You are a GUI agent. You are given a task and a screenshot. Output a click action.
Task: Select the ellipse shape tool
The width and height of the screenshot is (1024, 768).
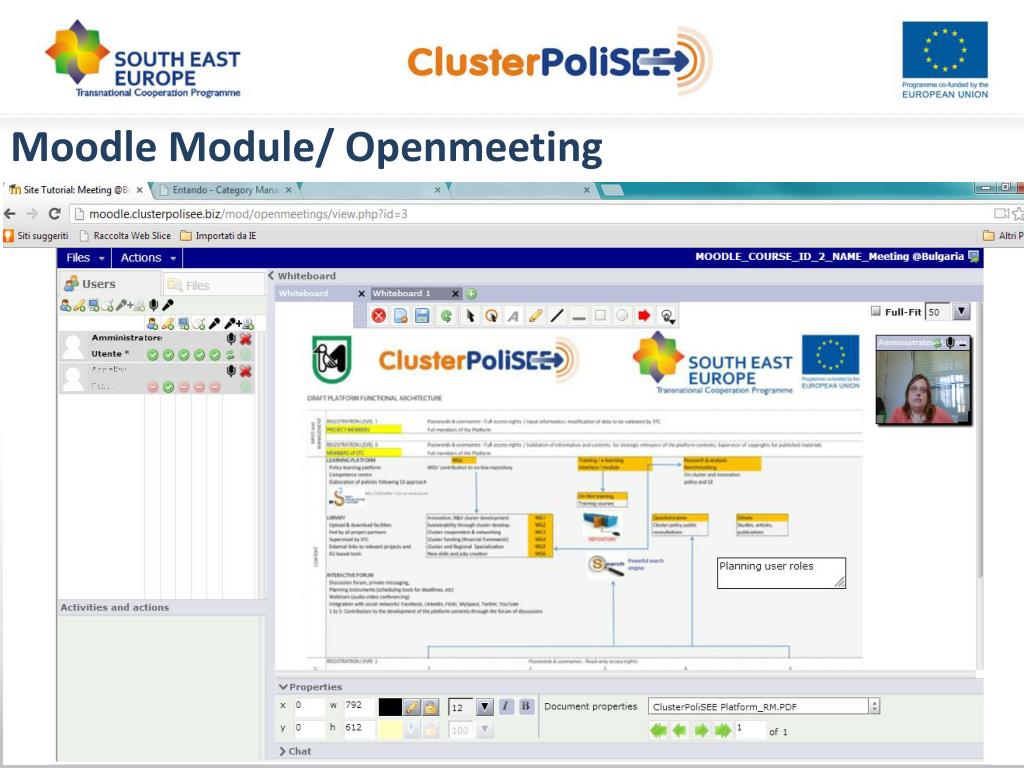pyautogui.click(x=622, y=316)
